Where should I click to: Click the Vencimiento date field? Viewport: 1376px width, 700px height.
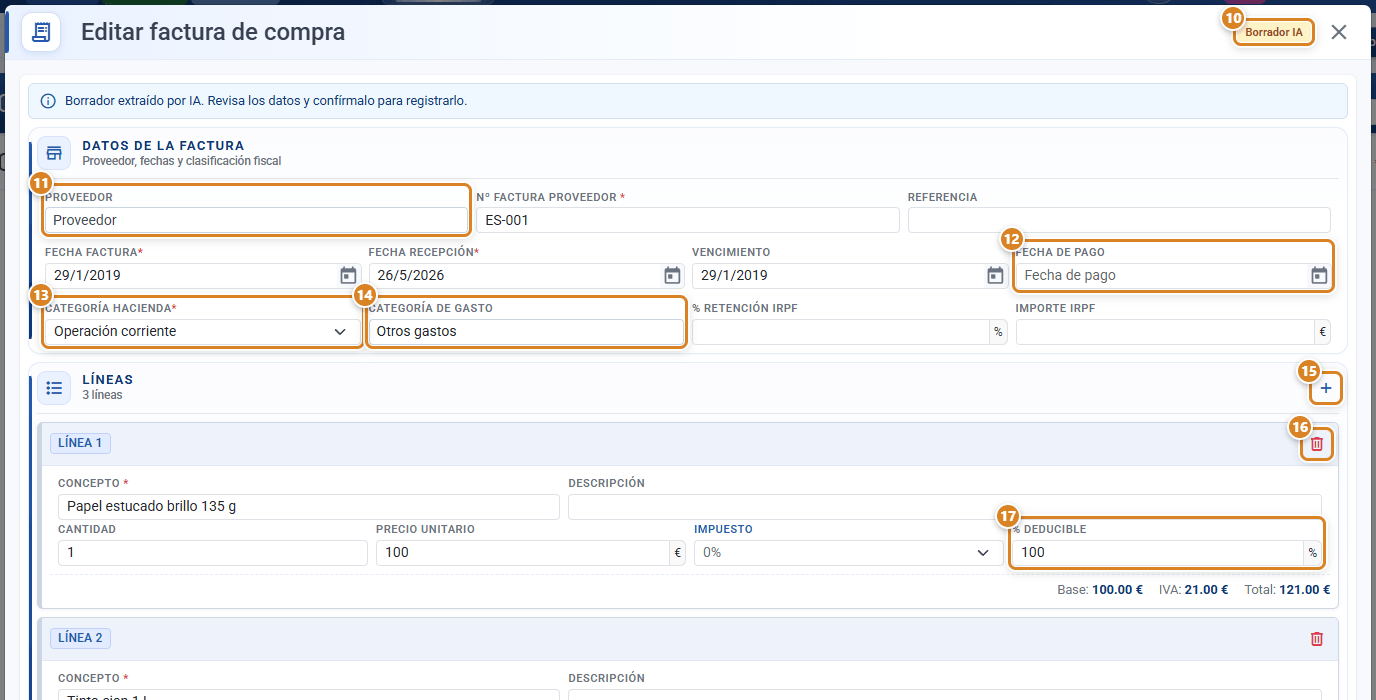pyautogui.click(x=849, y=276)
